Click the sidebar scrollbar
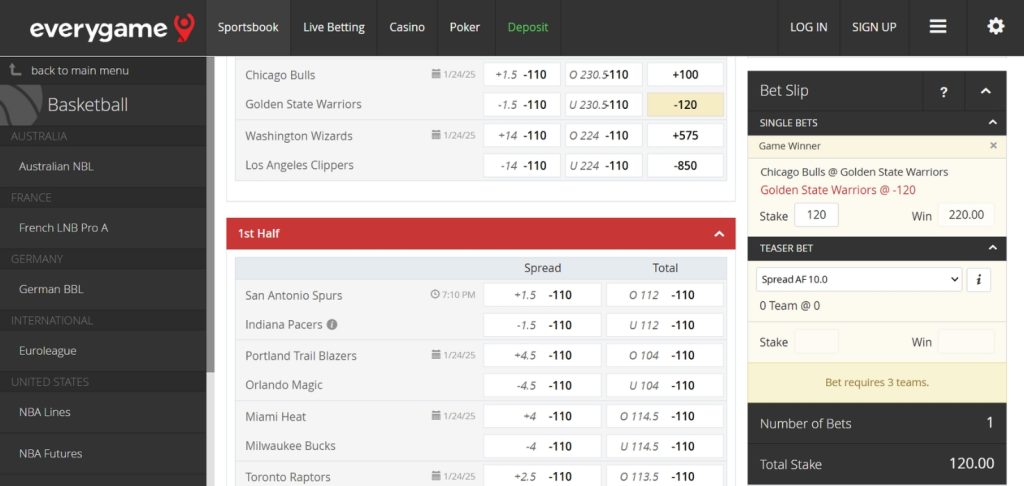 pos(210,216)
